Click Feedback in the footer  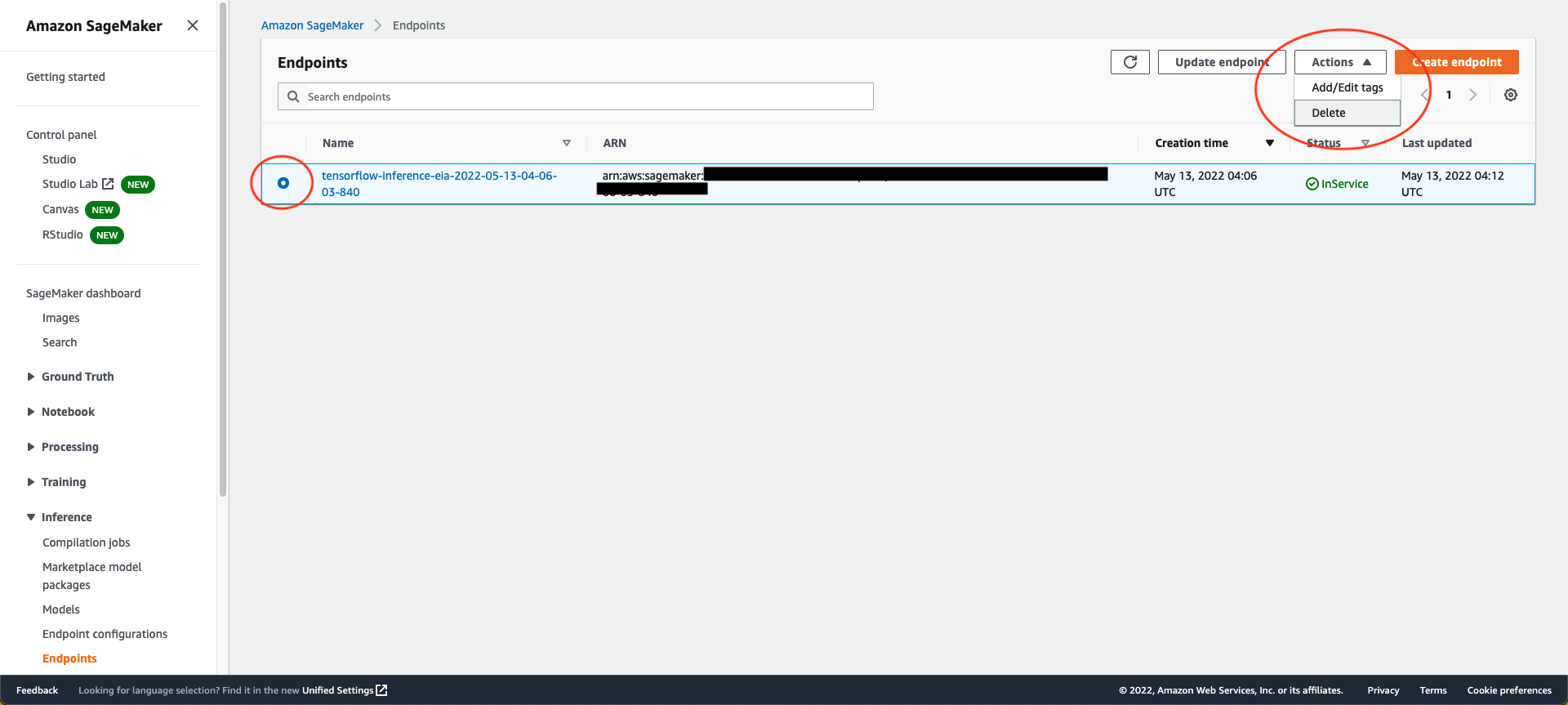(x=37, y=690)
